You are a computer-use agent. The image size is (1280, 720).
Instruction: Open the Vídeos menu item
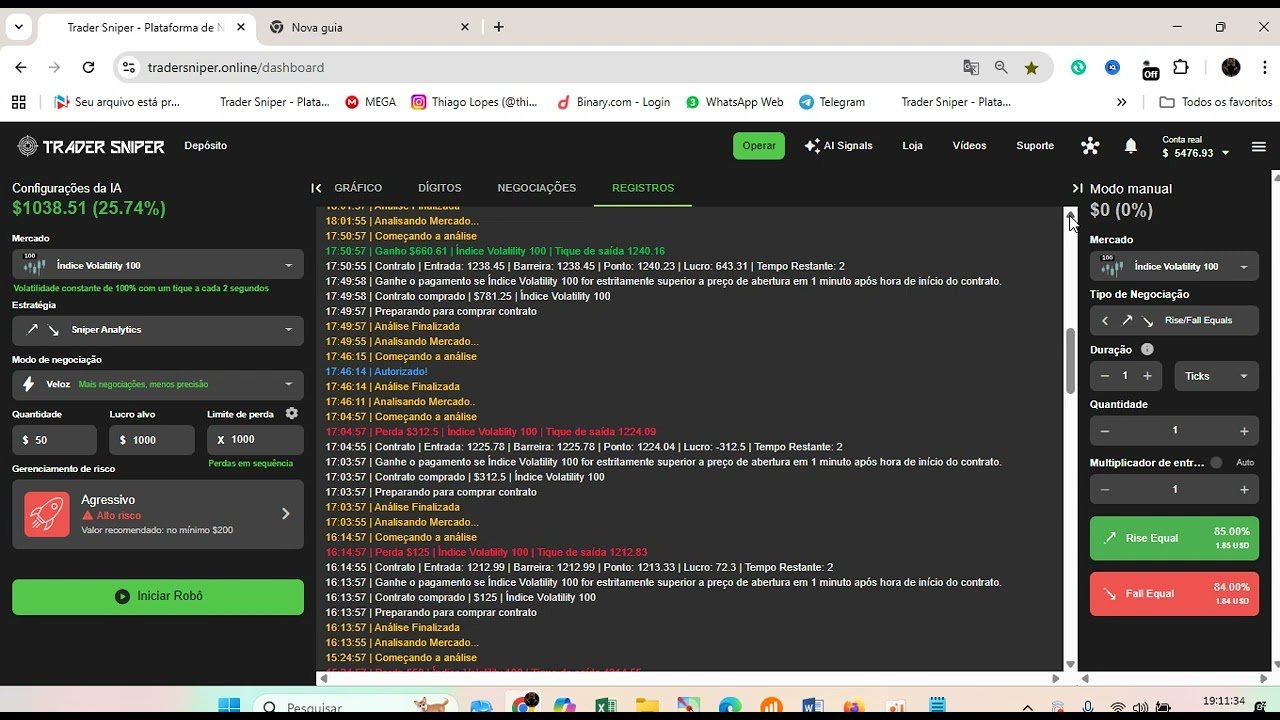tap(969, 146)
